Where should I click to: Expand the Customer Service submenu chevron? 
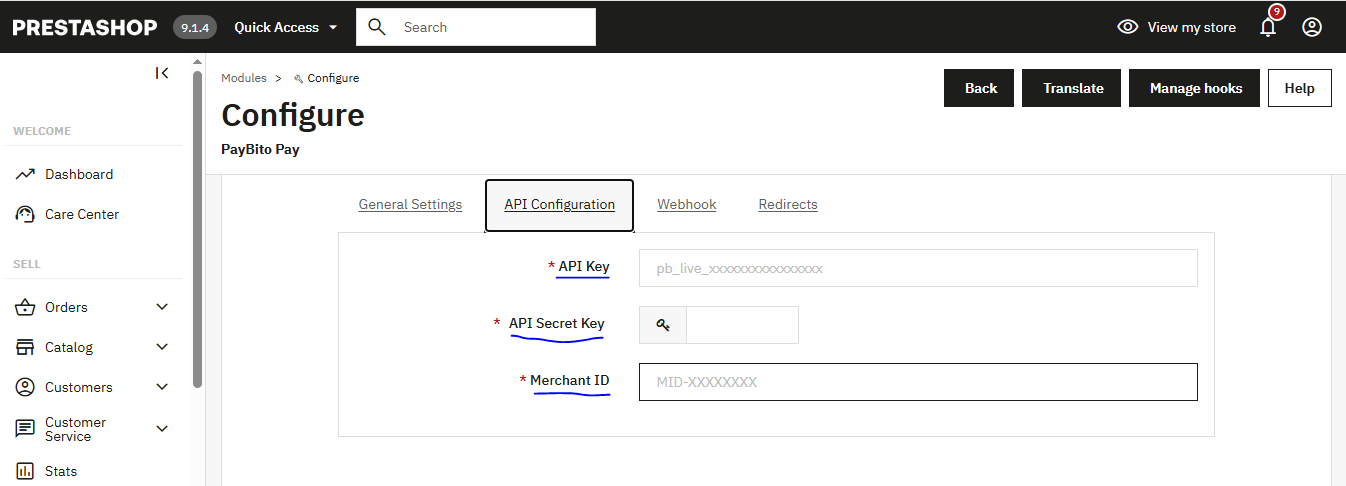[162, 429]
